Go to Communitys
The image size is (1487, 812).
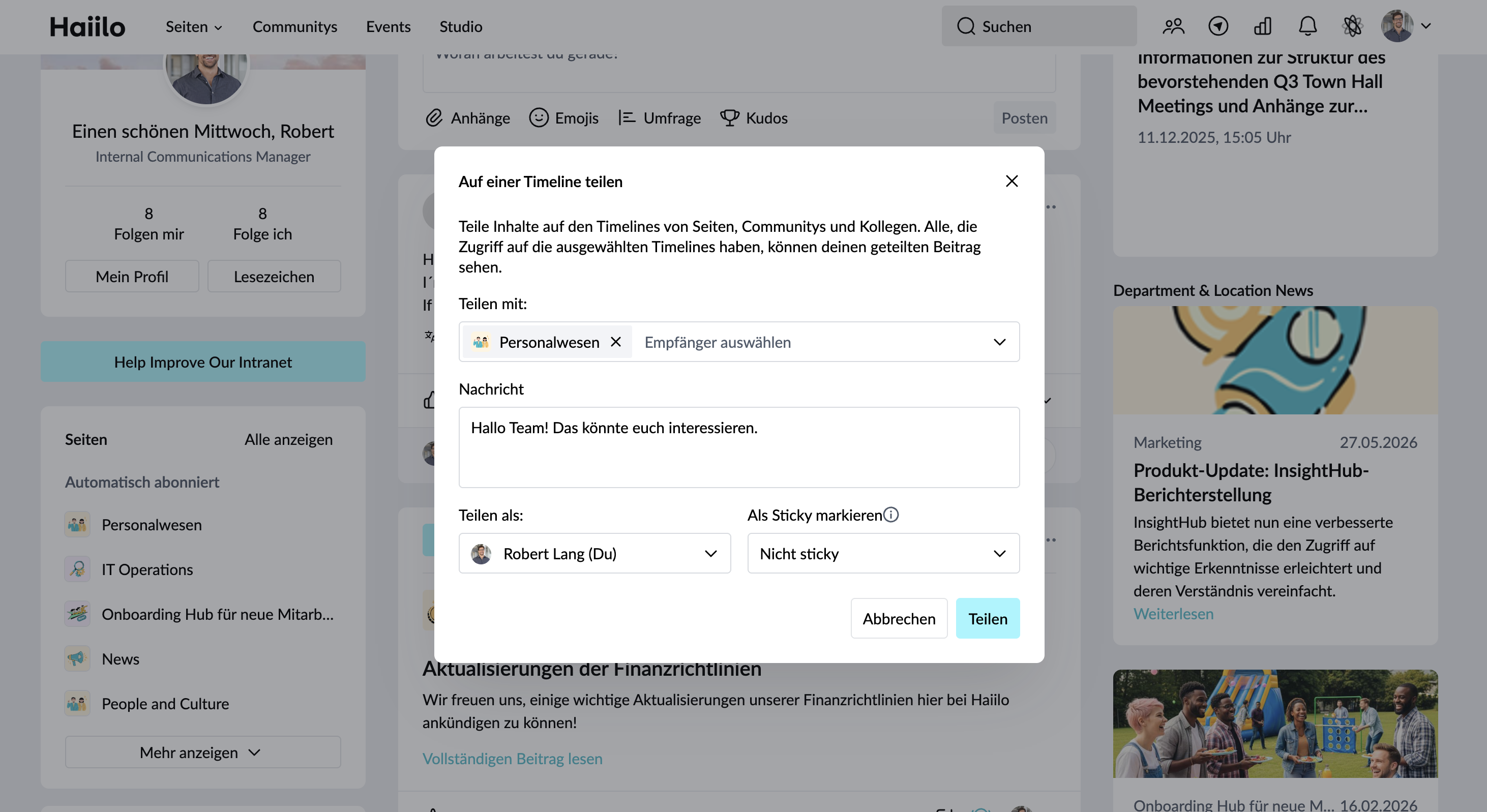click(x=294, y=26)
